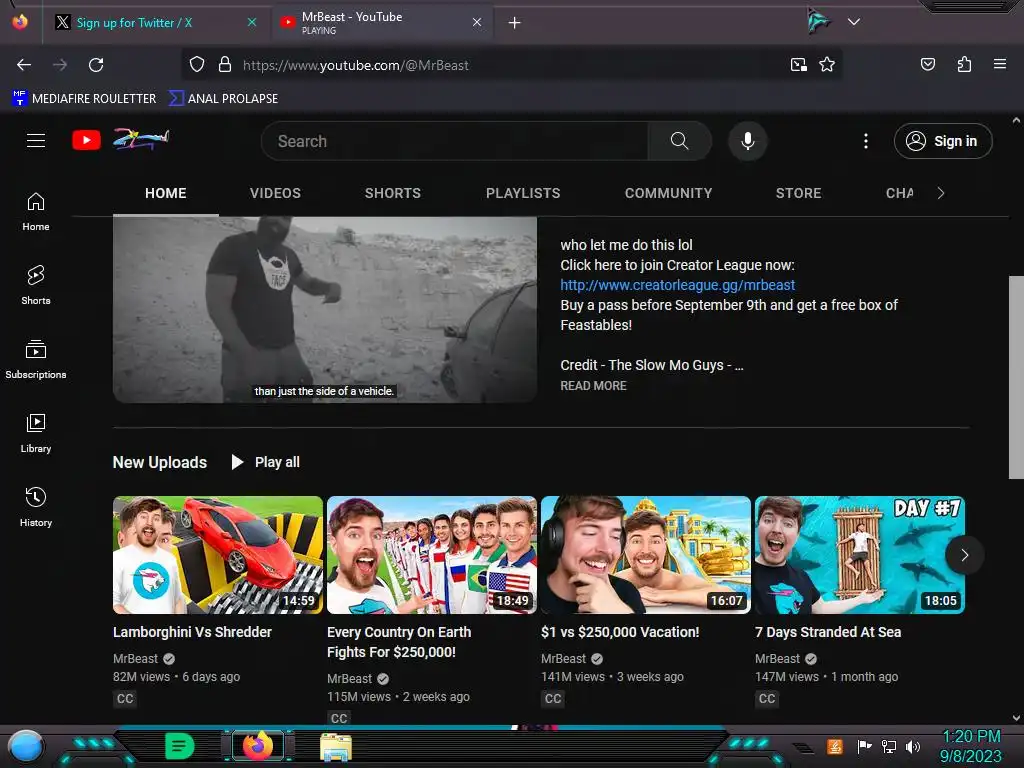This screenshot has height=768, width=1024.
Task: Open MEDIAFIRE ROULETTER bookmark
Action: click(x=84, y=99)
